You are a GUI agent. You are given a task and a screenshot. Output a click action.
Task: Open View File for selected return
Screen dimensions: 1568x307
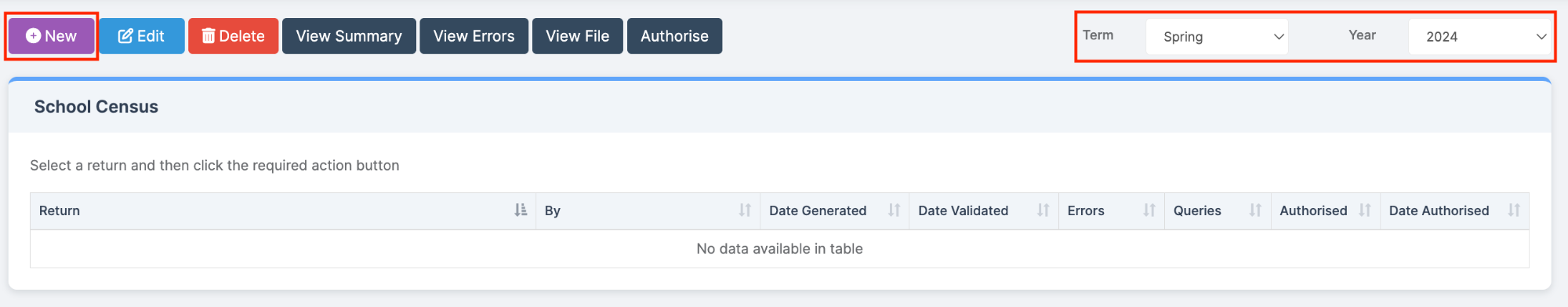pos(577,36)
